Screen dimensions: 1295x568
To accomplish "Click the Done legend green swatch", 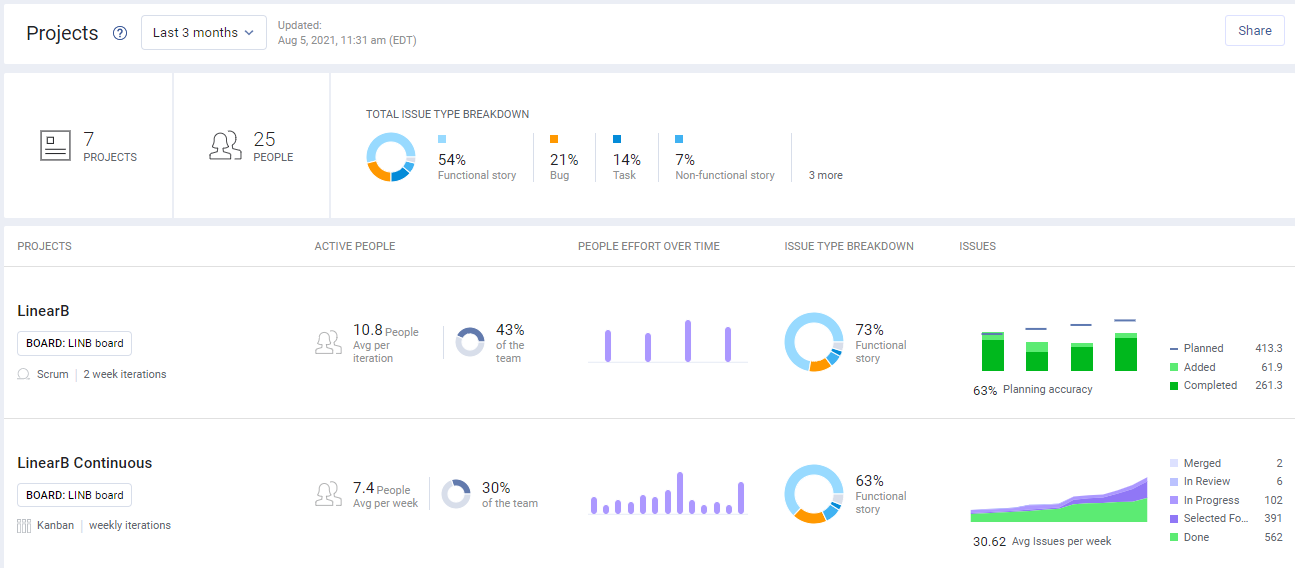I will point(1174,537).
